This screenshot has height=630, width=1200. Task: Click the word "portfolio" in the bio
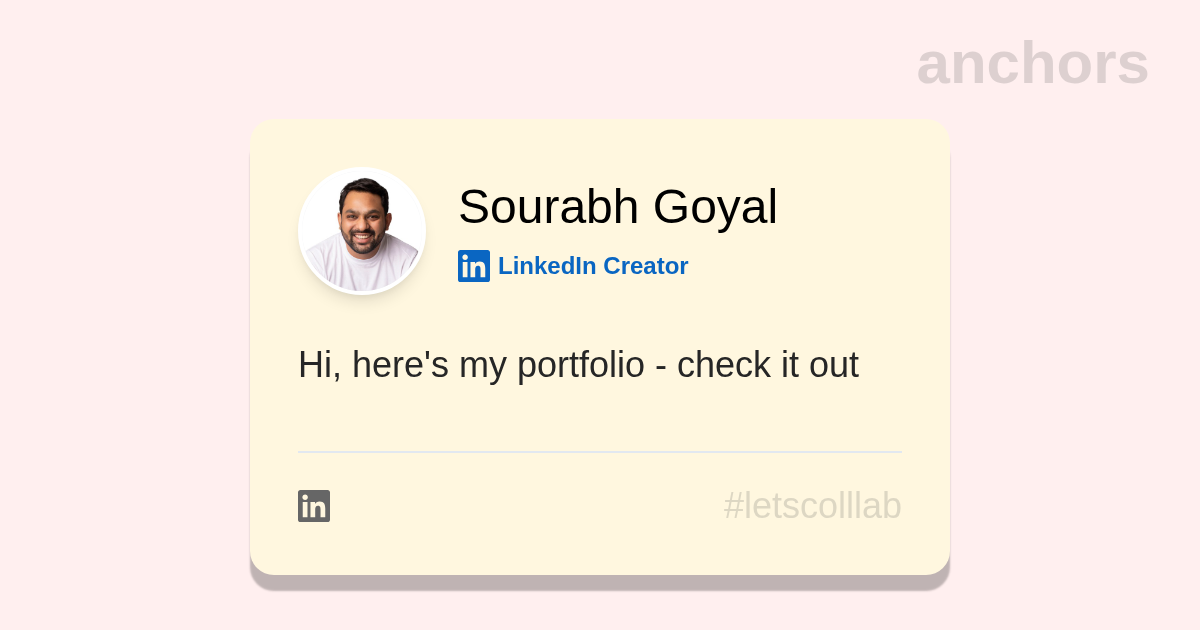[581, 365]
